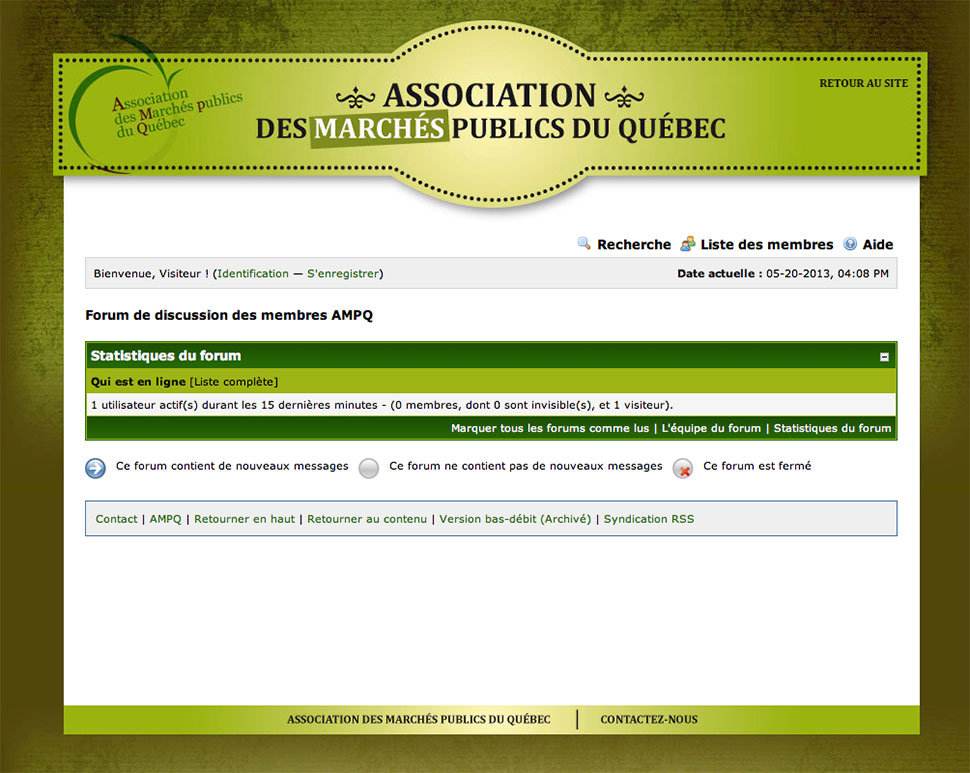
Task: Open the Liste complète online users link
Action: [234, 381]
